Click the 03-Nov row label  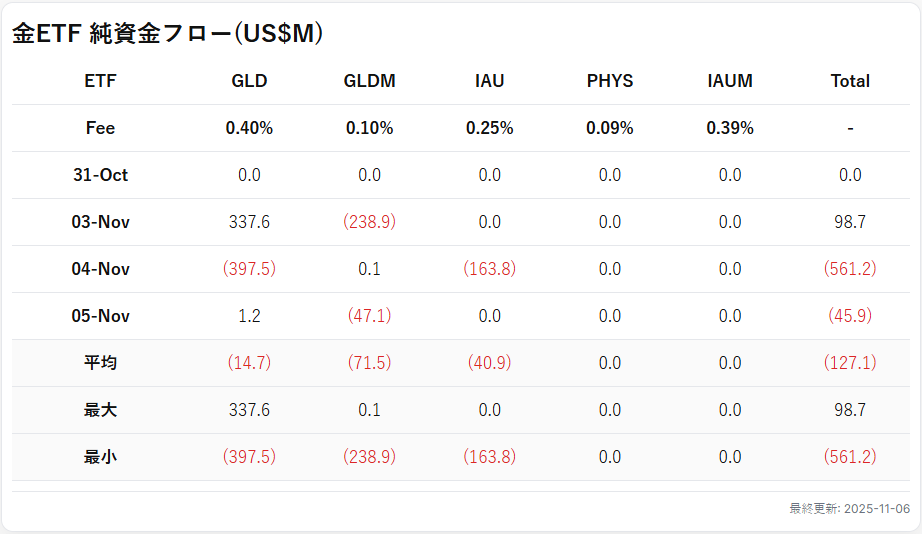(100, 222)
